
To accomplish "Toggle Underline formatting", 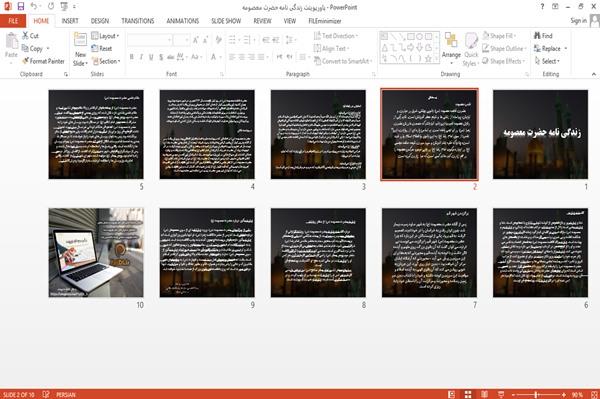I will [x=151, y=57].
